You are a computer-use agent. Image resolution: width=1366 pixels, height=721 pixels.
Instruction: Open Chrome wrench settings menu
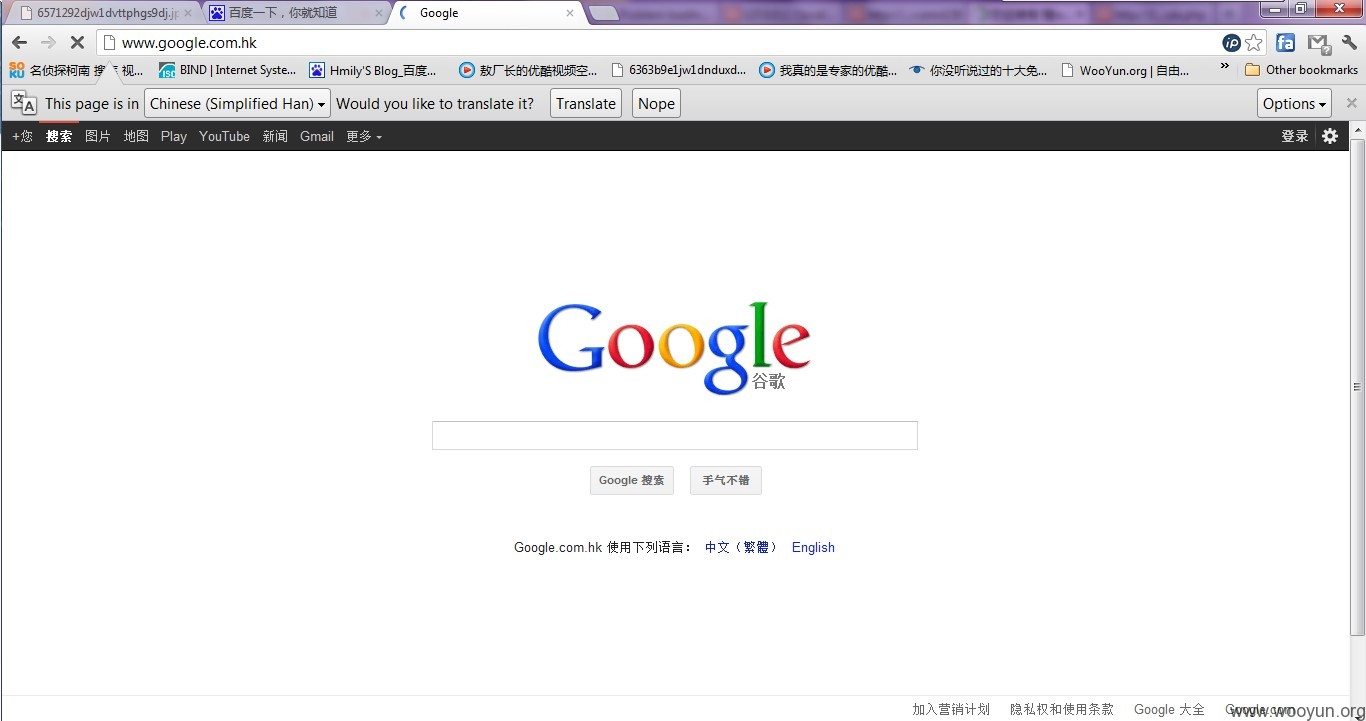point(1349,43)
